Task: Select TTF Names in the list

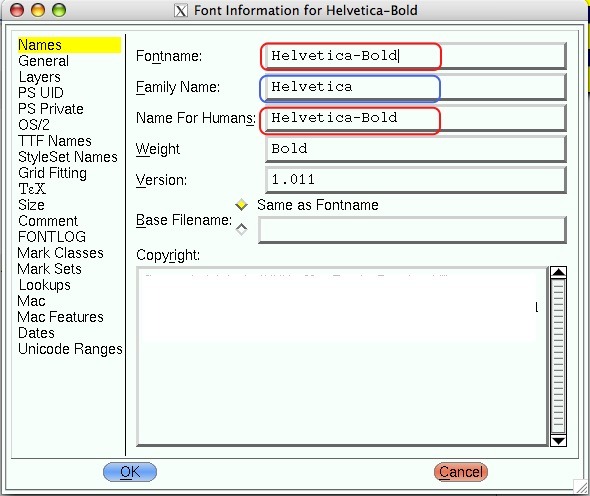Action: coord(55,141)
